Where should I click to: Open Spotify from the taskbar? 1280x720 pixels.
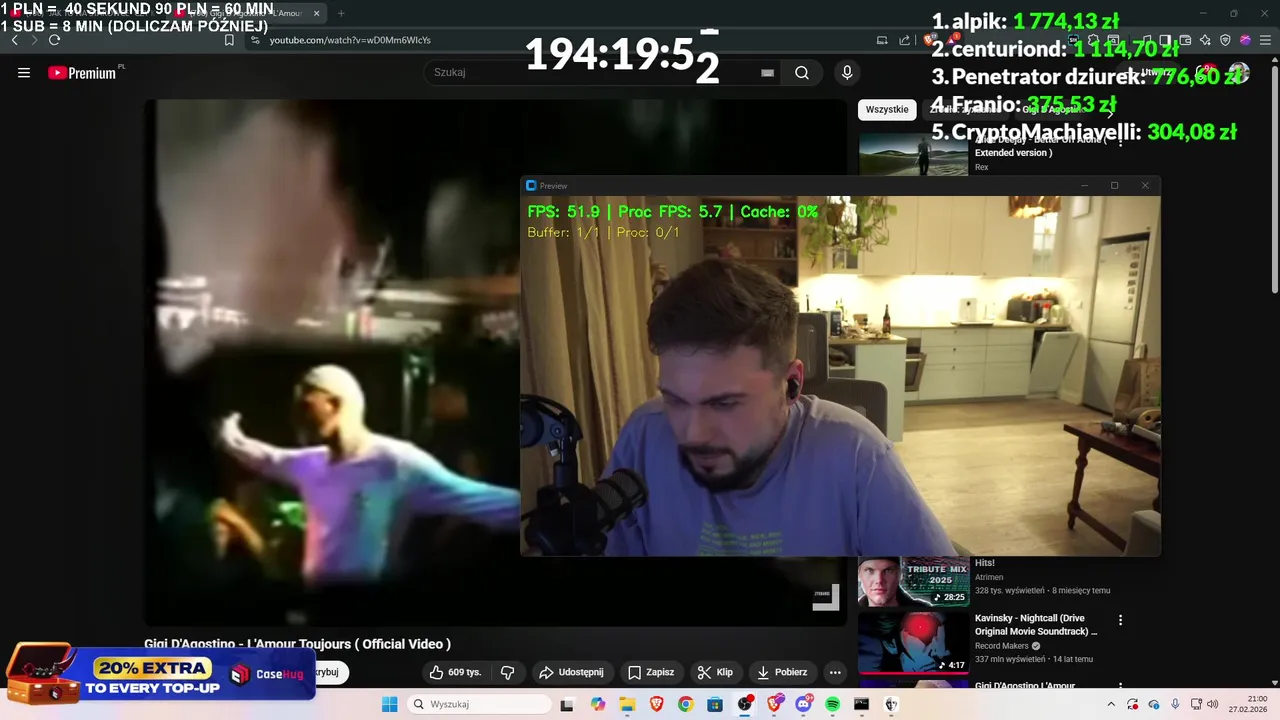(x=833, y=704)
